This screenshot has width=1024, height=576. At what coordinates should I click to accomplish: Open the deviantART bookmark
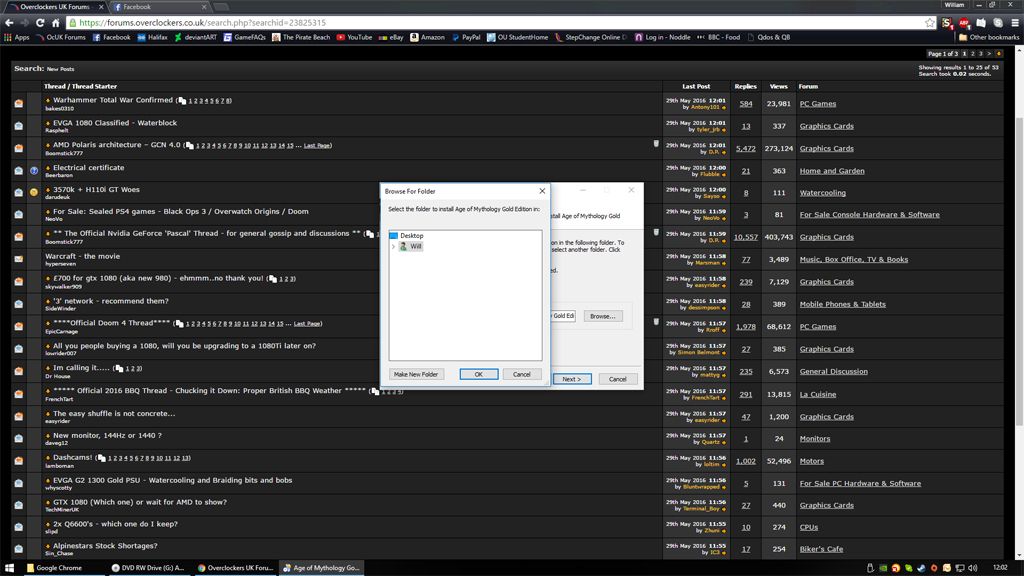tap(195, 37)
